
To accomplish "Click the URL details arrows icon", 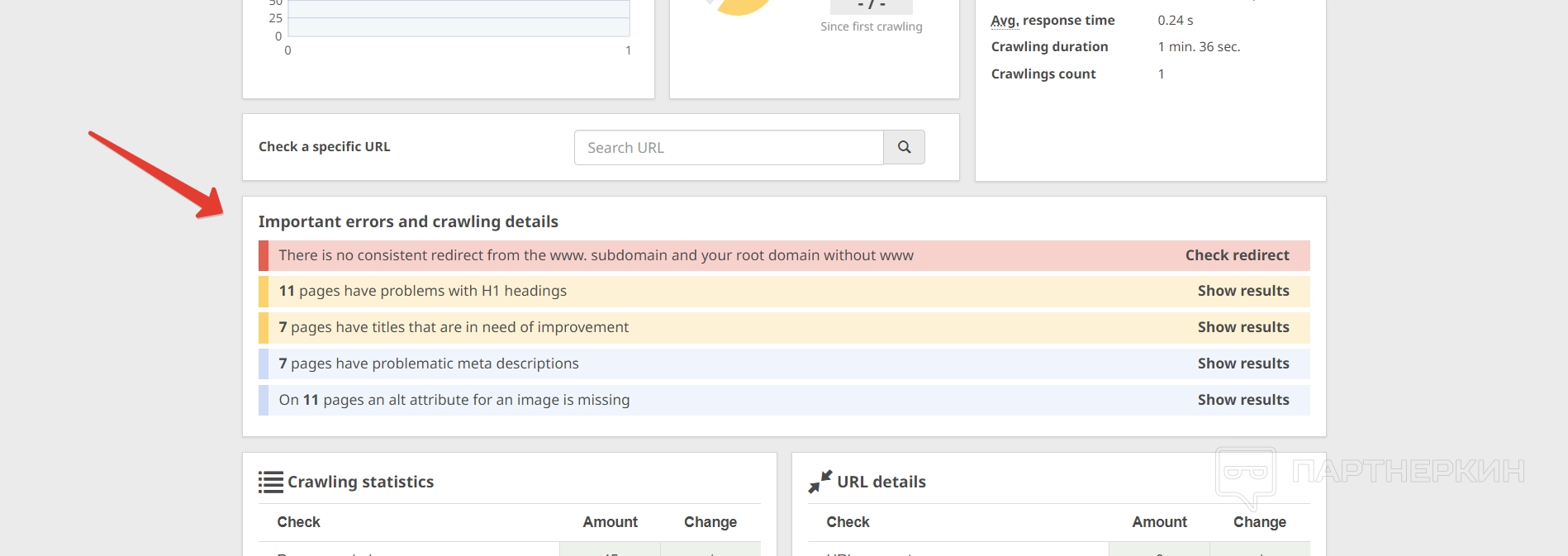I will (820, 481).
